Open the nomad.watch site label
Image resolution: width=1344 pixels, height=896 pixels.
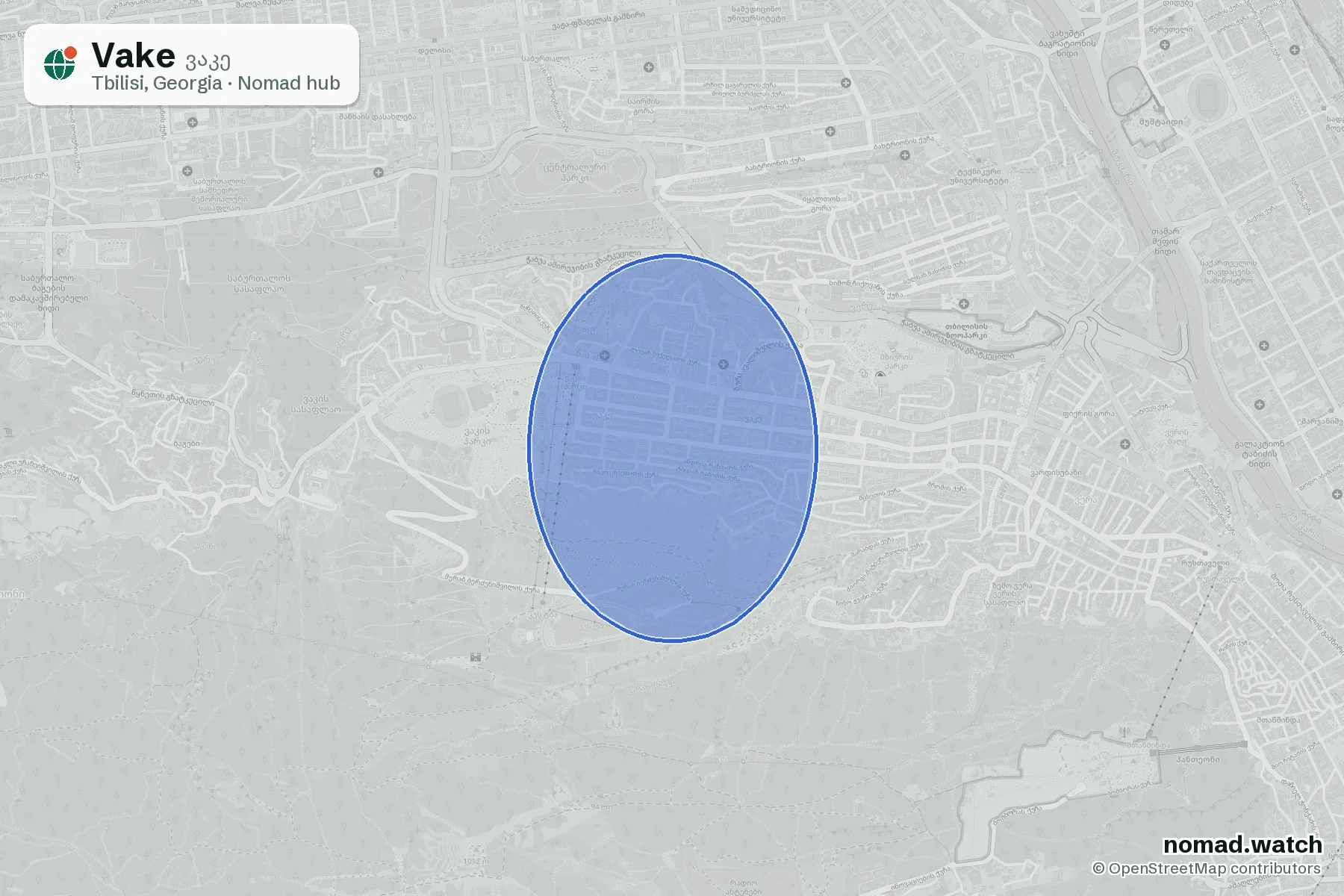(1242, 844)
